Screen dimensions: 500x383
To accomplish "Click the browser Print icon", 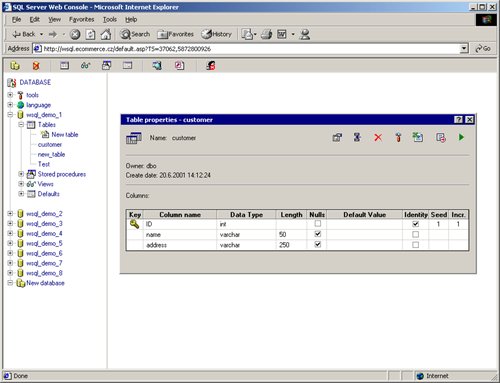I will [266, 34].
